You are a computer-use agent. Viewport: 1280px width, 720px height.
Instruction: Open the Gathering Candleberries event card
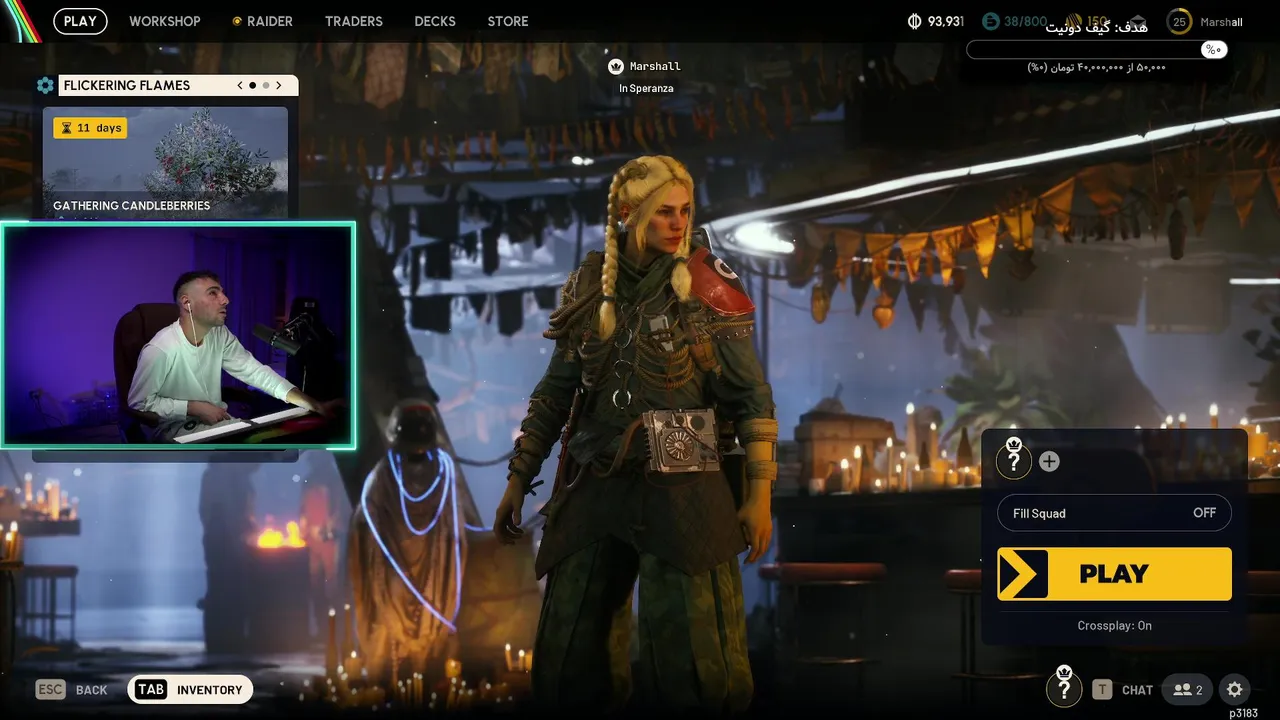point(165,163)
